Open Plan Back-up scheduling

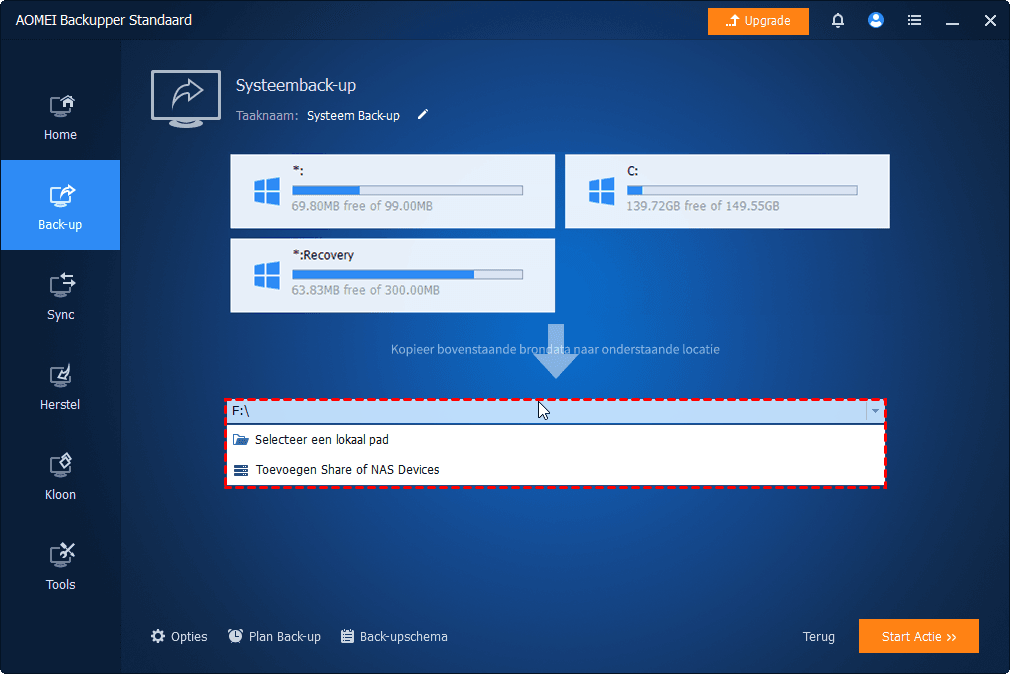[x=274, y=637]
